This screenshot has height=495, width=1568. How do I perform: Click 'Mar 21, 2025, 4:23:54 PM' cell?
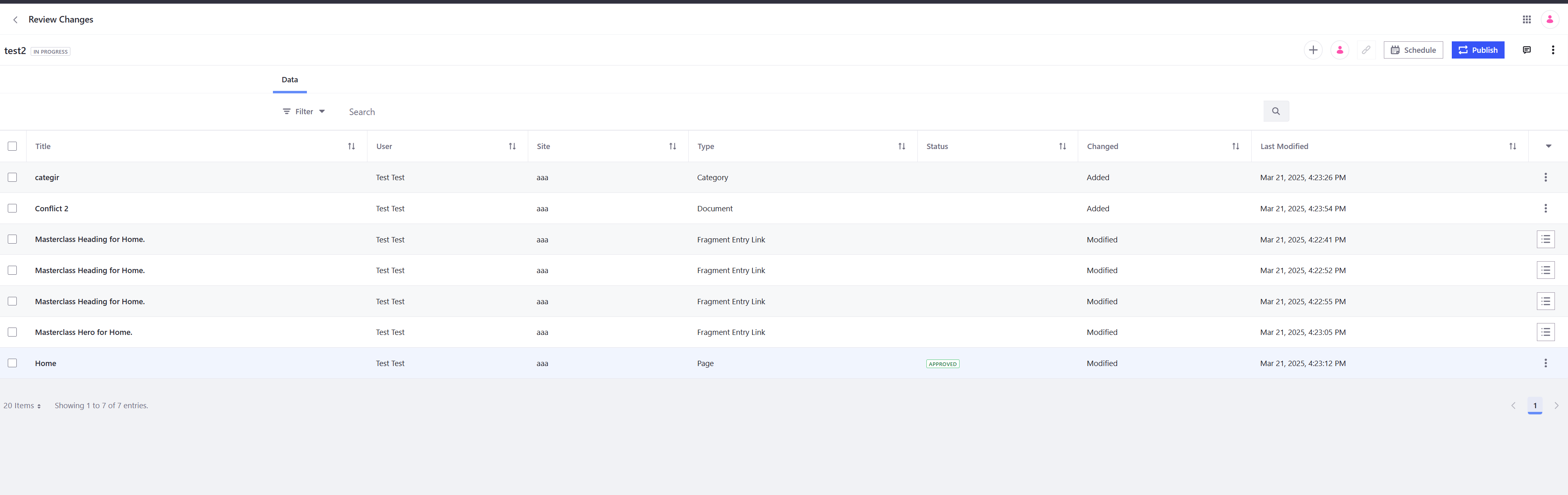(x=1302, y=208)
